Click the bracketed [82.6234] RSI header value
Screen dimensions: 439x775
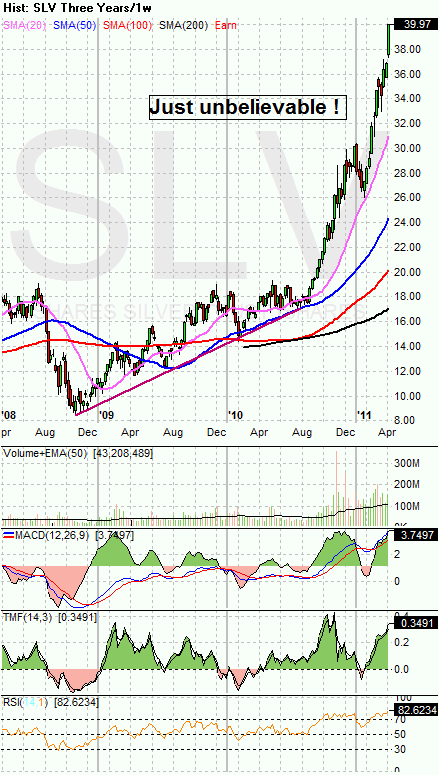coord(75,701)
